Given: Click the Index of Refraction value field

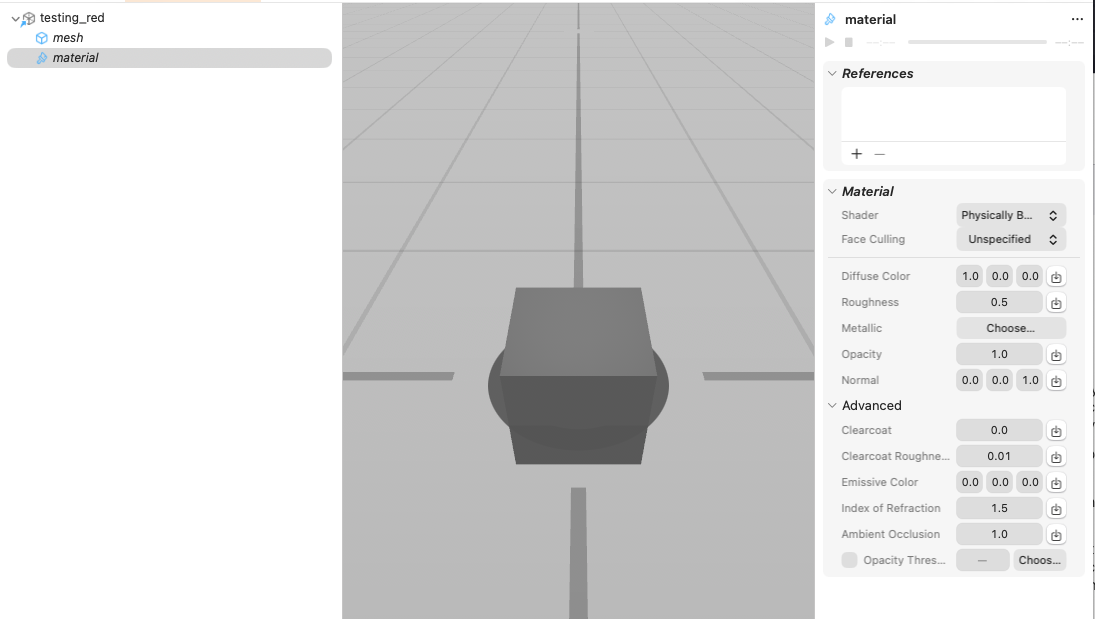Looking at the screenshot, I should point(999,508).
